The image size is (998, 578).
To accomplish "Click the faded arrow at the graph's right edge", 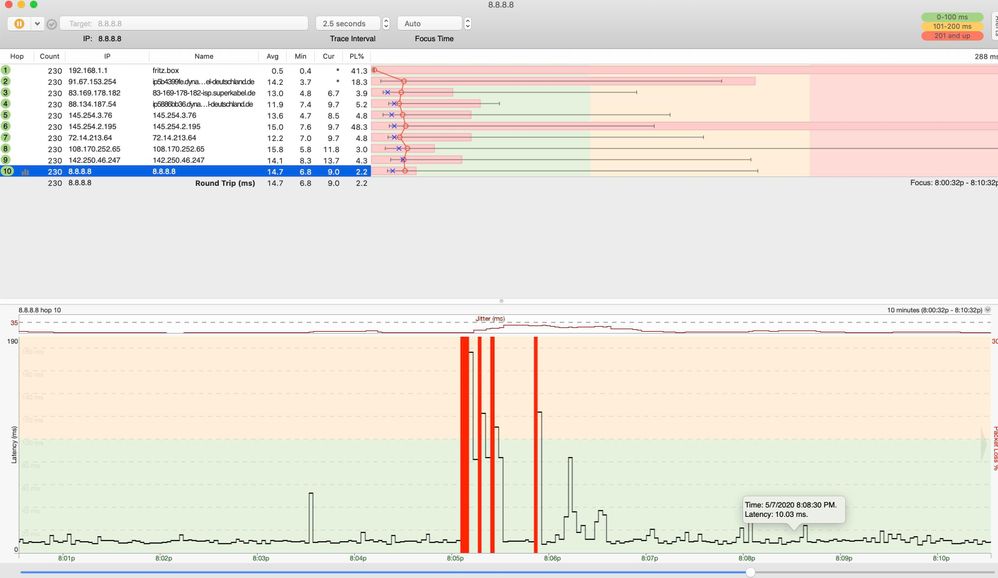I will 984,444.
